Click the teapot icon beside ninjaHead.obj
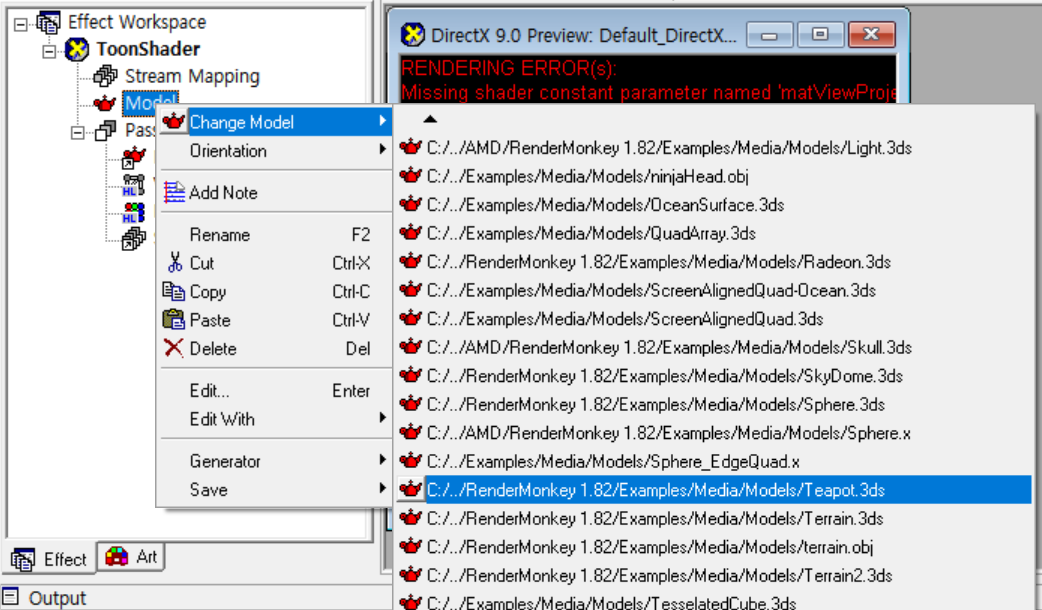This screenshot has width=1042, height=610. 411,175
